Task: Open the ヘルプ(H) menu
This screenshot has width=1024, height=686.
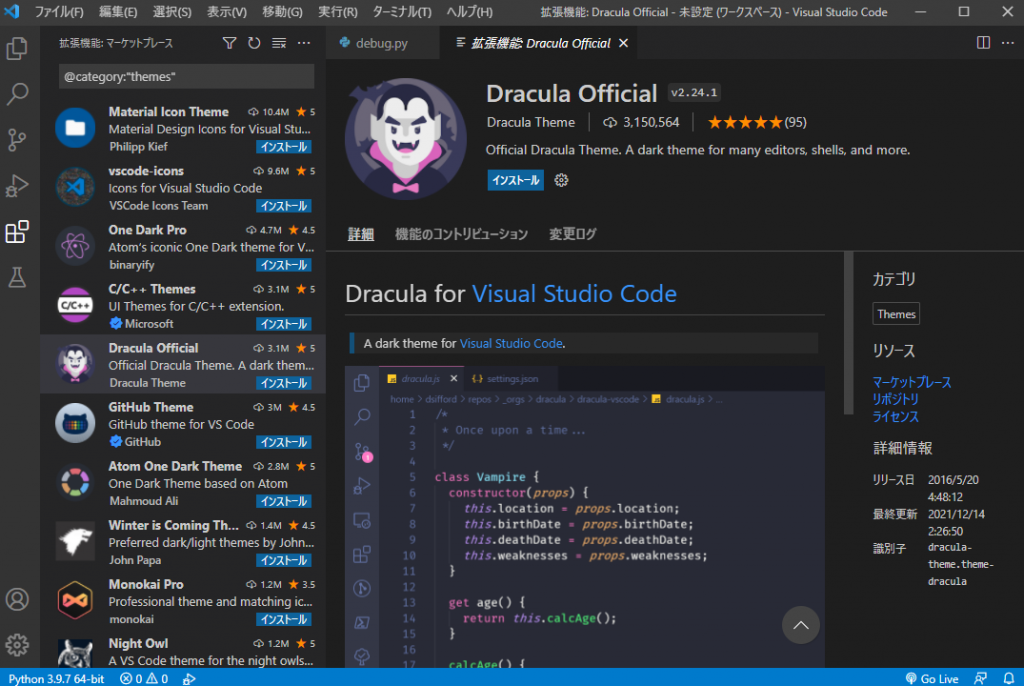Action: point(470,12)
